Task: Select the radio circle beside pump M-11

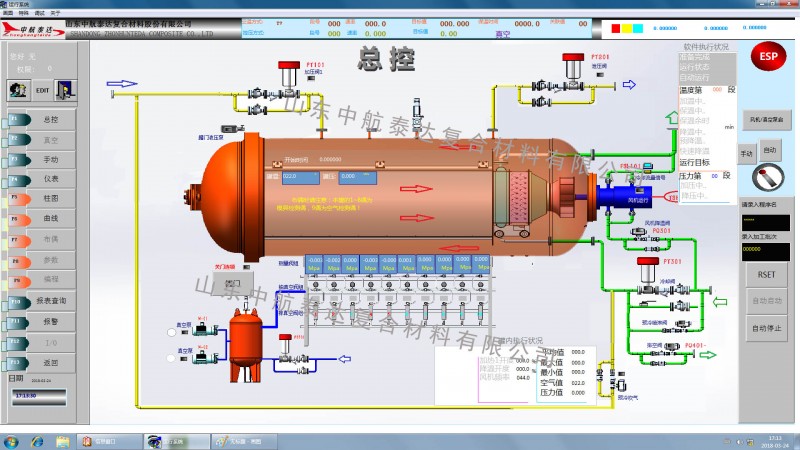Action: point(171,333)
